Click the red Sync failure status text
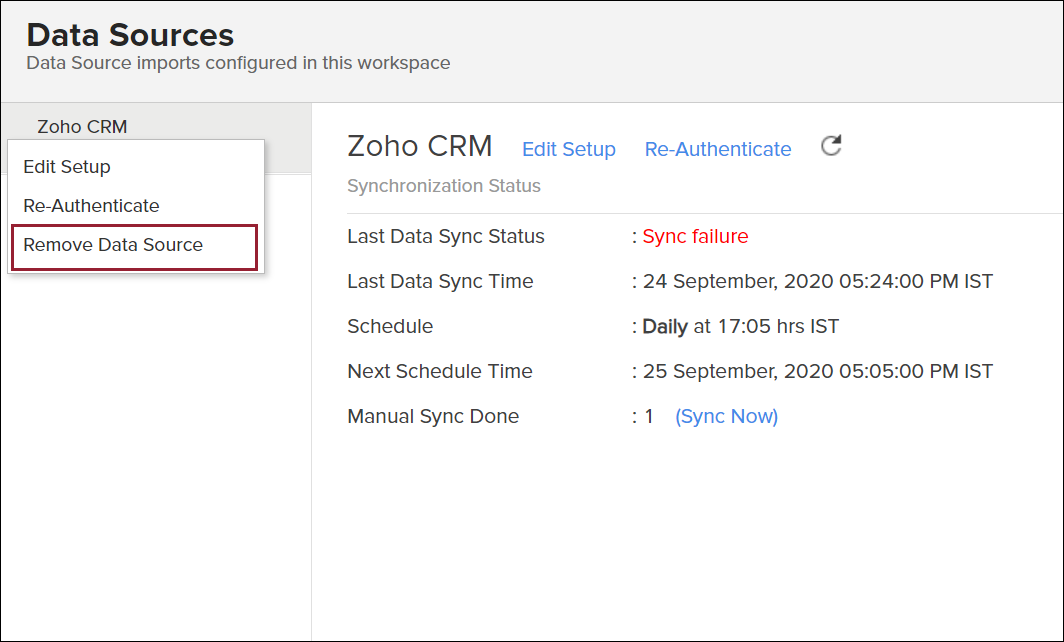Viewport: 1064px width, 642px height. tap(695, 237)
